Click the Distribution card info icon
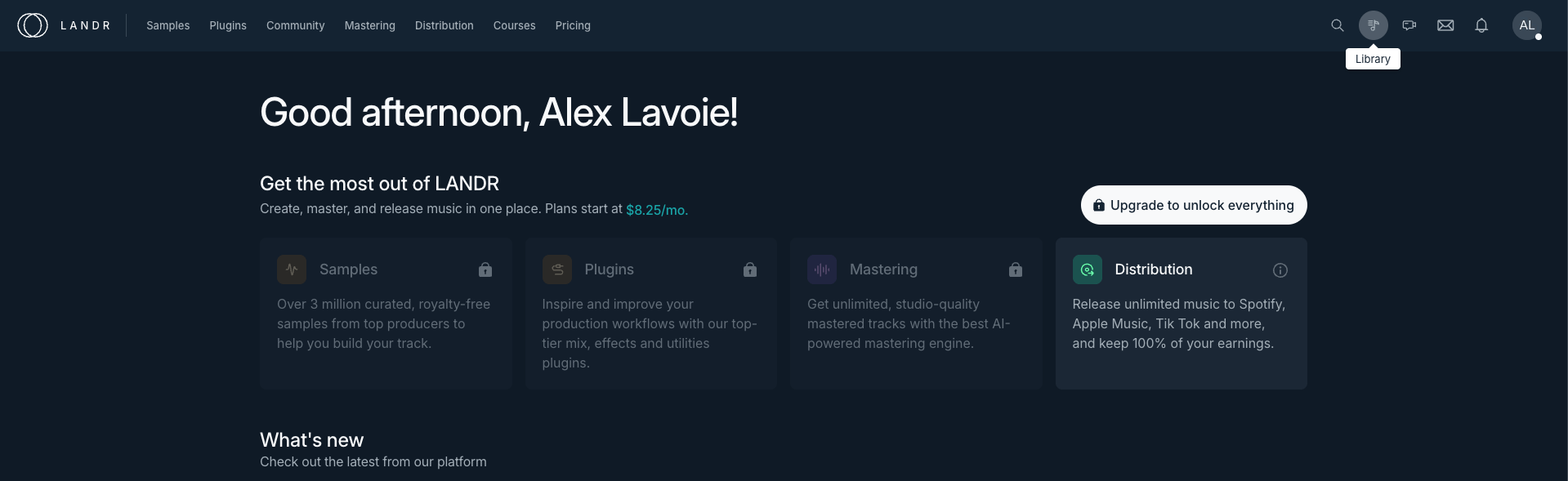Viewport: 1568px width, 481px height. click(1280, 270)
